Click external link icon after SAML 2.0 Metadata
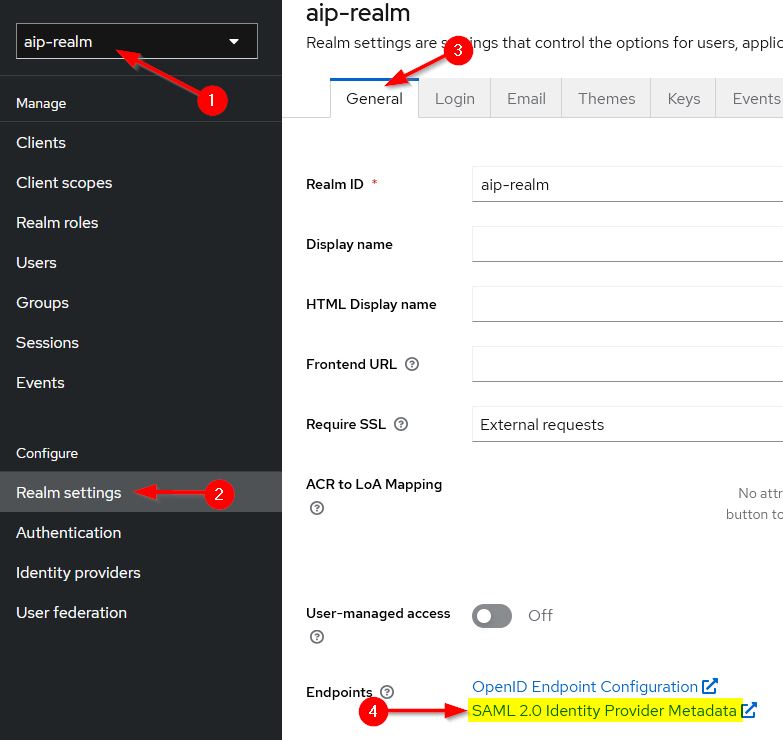783x740 pixels. tap(748, 711)
